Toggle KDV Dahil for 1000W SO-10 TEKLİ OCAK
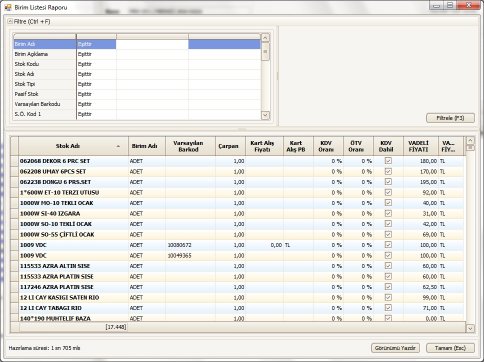484x362 pixels. point(388,224)
